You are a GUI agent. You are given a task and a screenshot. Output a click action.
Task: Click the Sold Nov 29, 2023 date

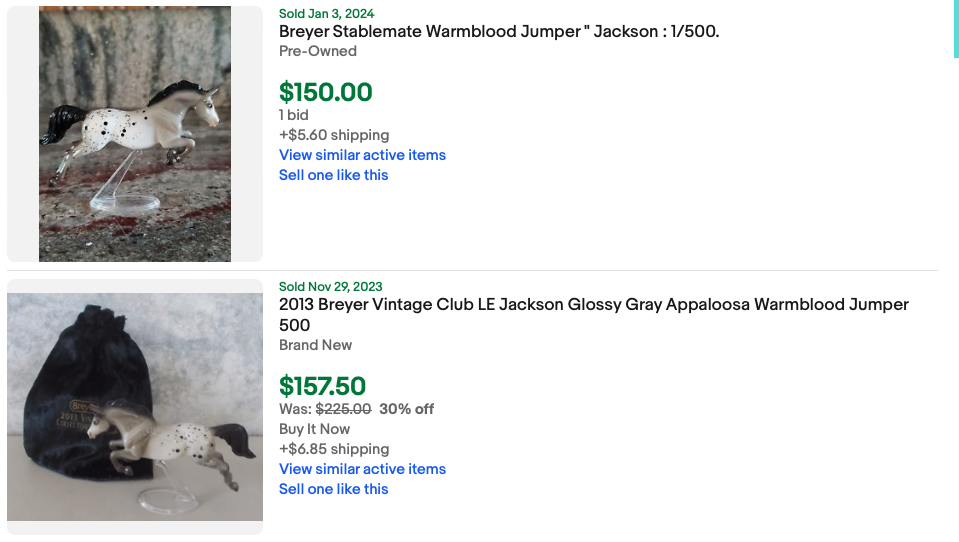pos(330,287)
